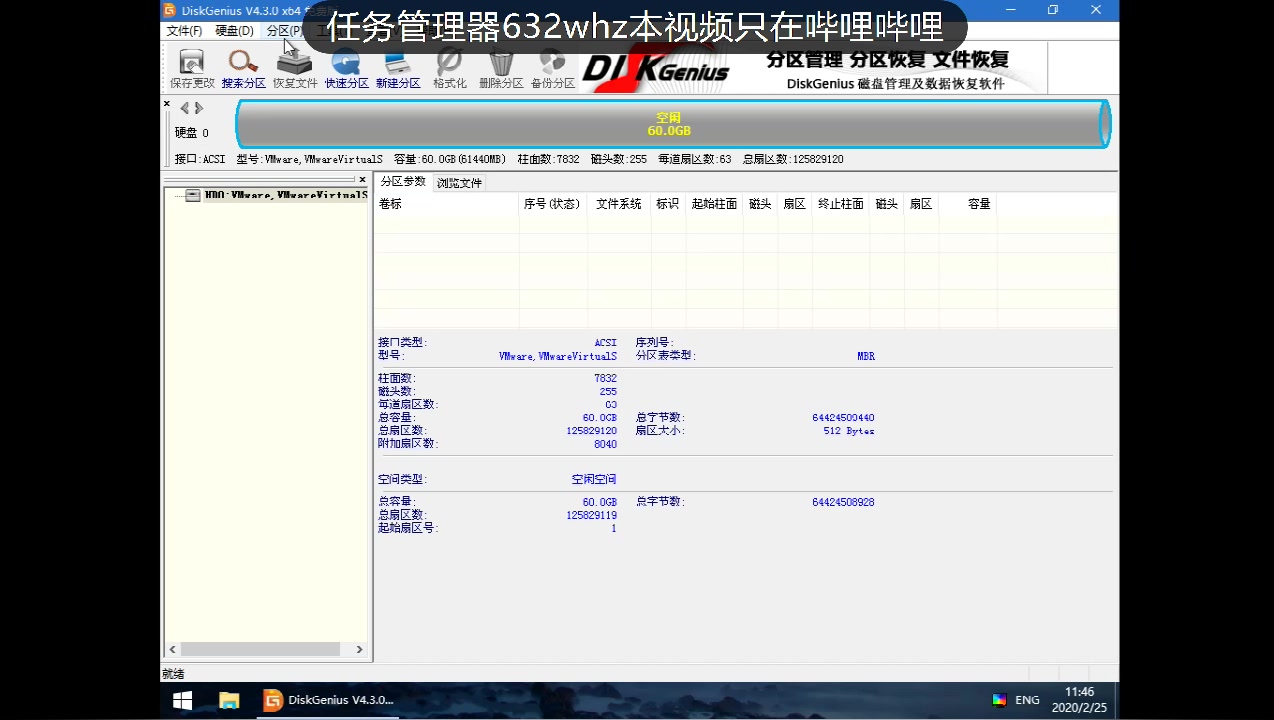1274x720 pixels.
Task: Click the left panel horizontal scrollbar
Action: [260, 649]
